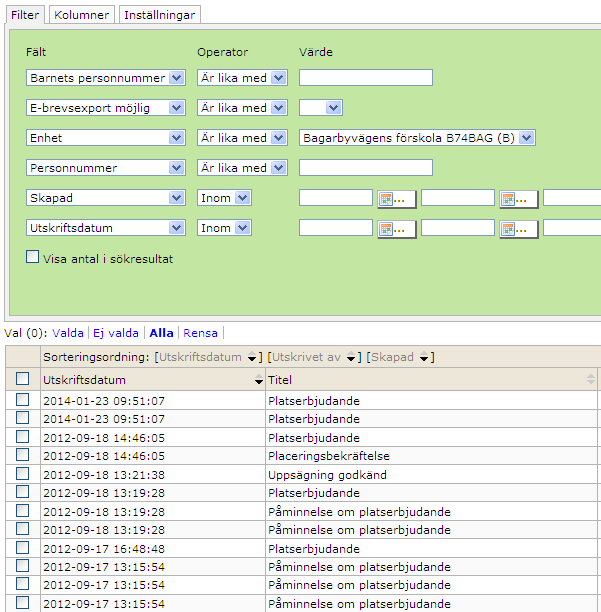This screenshot has height=612, width=601.
Task: Click the 2012-09-18 13:21:38 date cell
Action: click(153, 475)
